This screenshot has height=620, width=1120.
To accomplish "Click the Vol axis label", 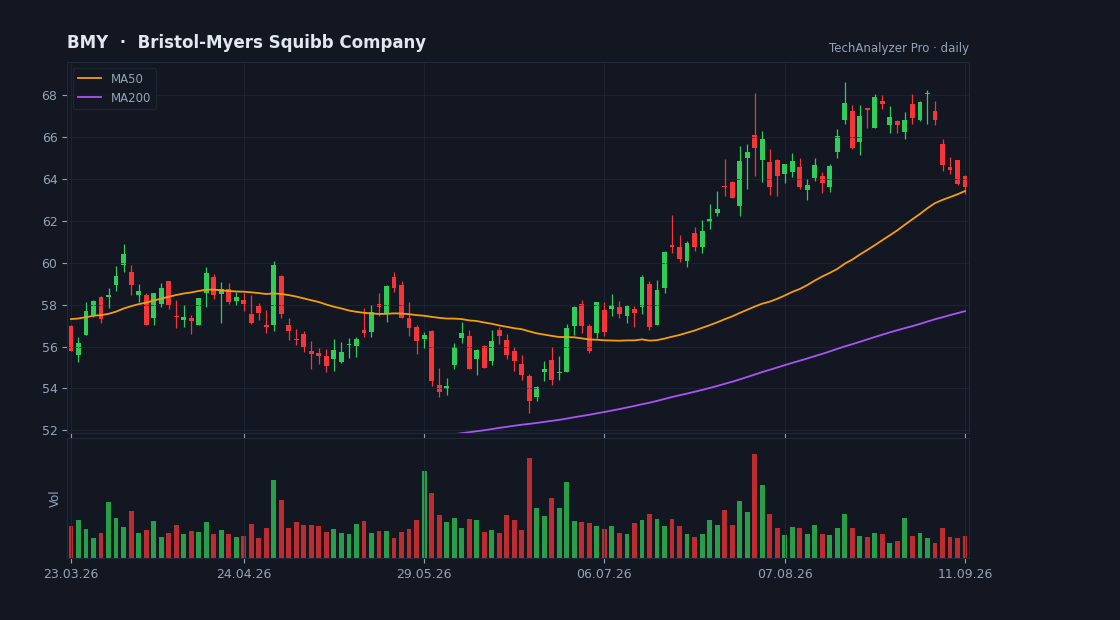I will pos(54,499).
